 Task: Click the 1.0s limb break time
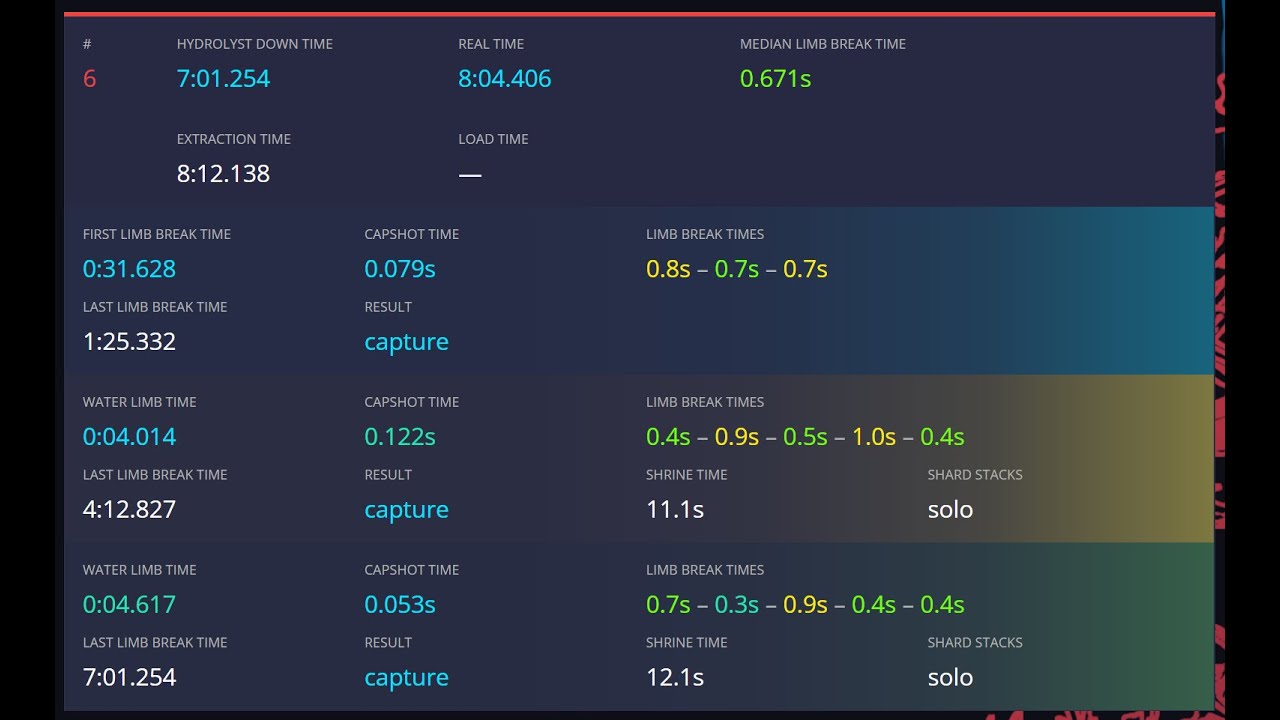pos(874,437)
